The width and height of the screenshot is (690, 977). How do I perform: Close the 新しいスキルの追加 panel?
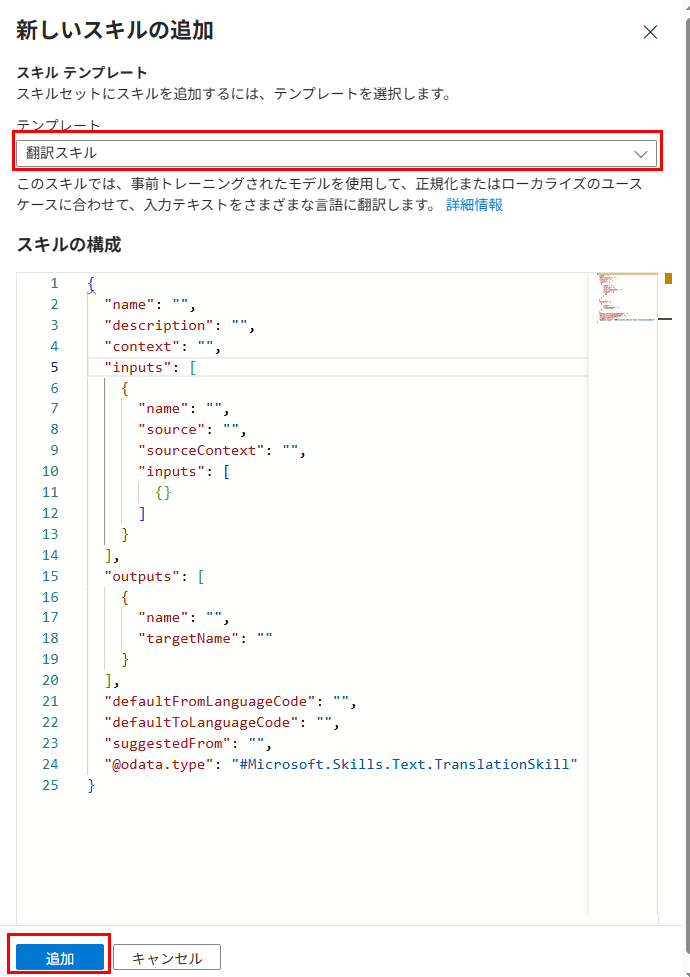pyautogui.click(x=650, y=32)
